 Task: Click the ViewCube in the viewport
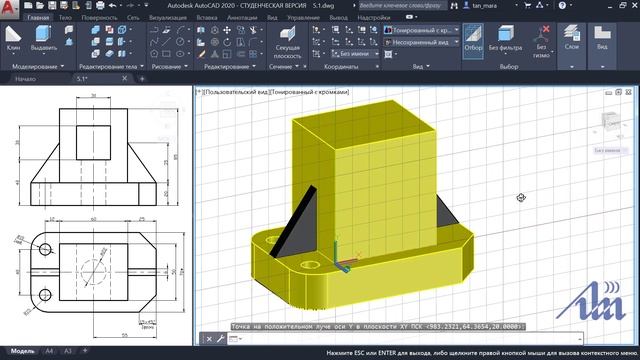(x=611, y=121)
